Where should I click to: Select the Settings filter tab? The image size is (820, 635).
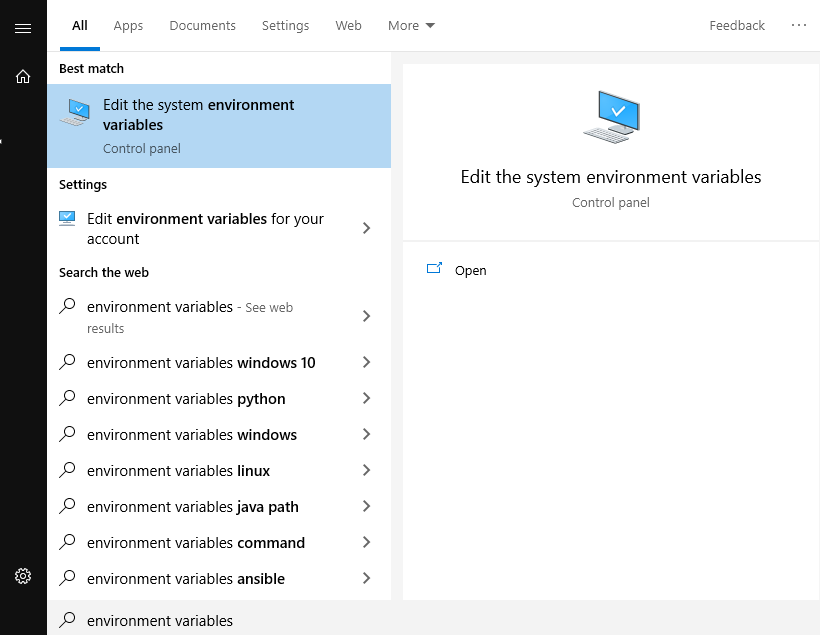285,25
